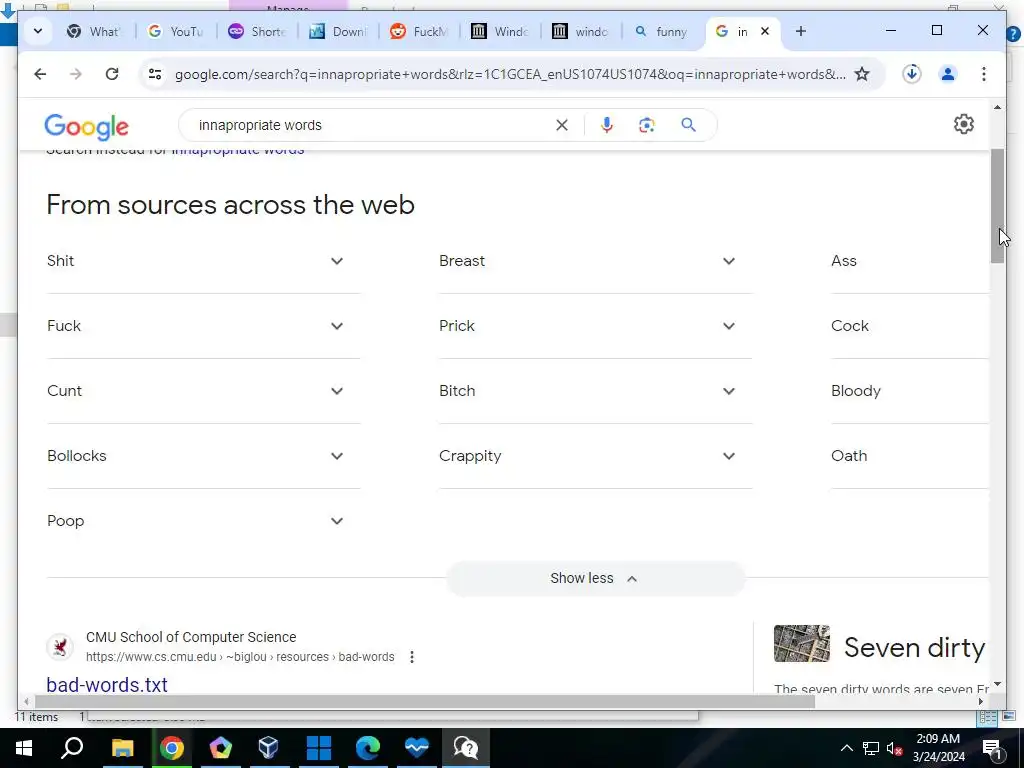Switch to the funny search tab
Image resolution: width=1024 pixels, height=768 pixels.
click(662, 31)
